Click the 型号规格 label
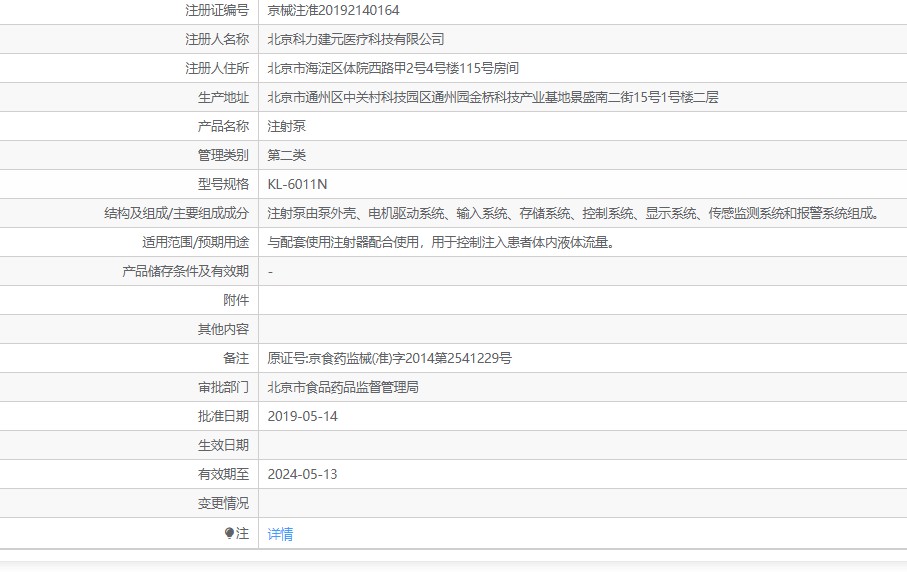This screenshot has width=907, height=572. [223, 184]
